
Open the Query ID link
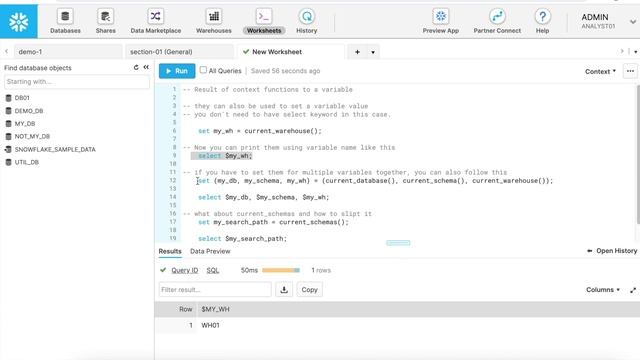click(x=184, y=271)
